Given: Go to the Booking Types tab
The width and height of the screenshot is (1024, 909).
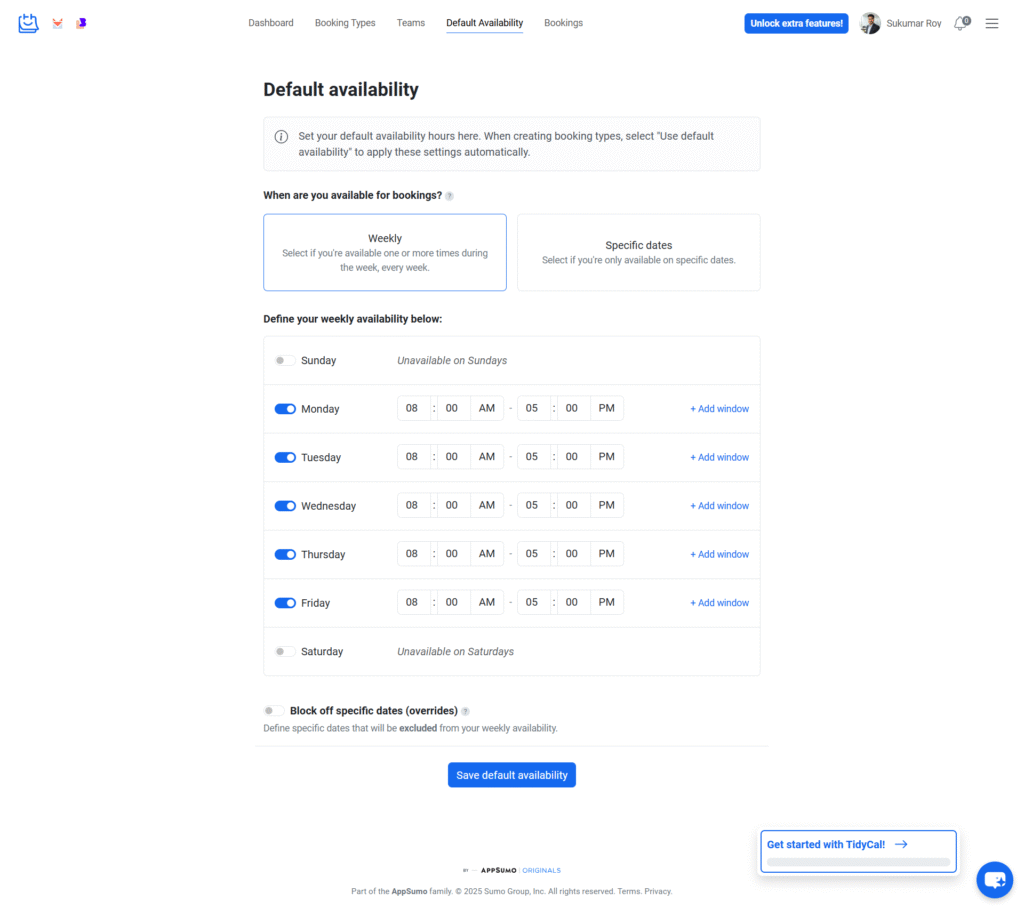Looking at the screenshot, I should tap(345, 23).
